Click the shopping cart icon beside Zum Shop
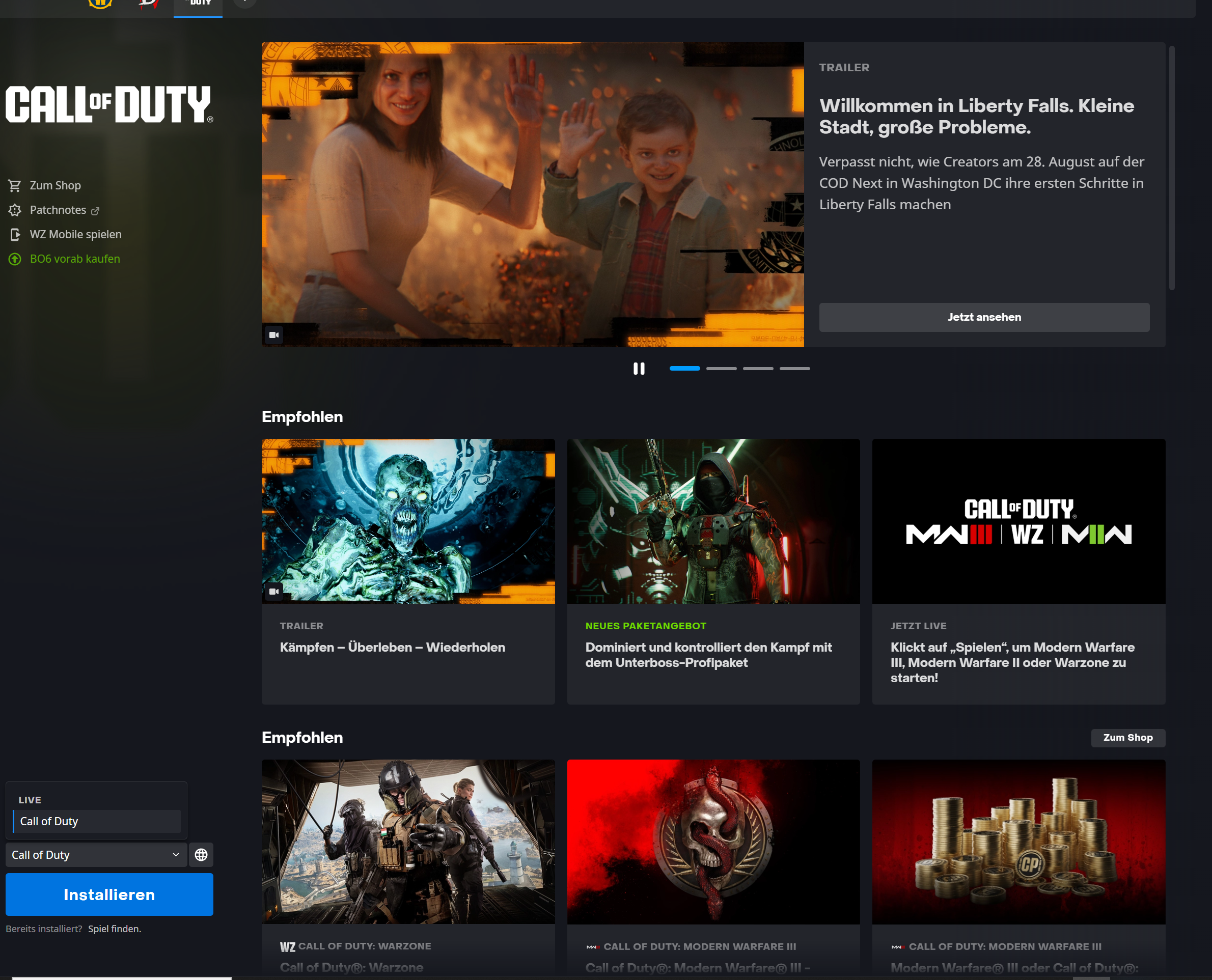Viewport: 1212px width, 980px height. [15, 186]
